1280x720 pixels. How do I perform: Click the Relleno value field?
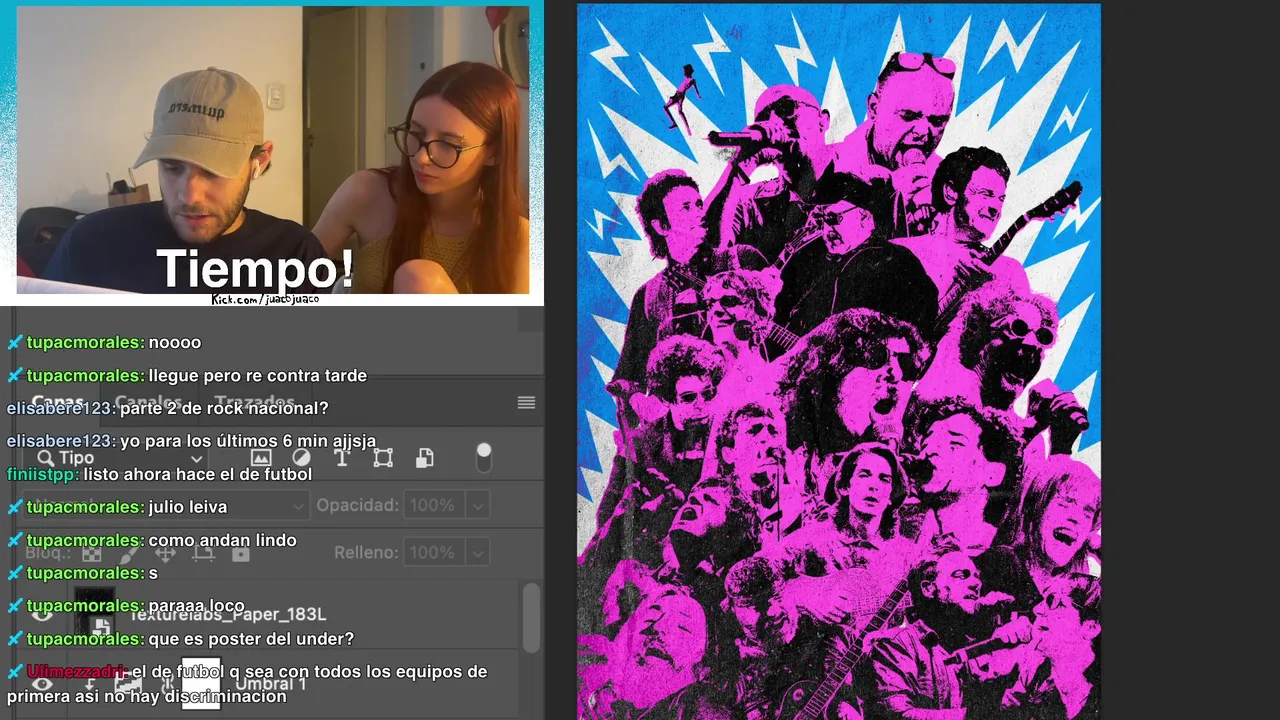[435, 552]
